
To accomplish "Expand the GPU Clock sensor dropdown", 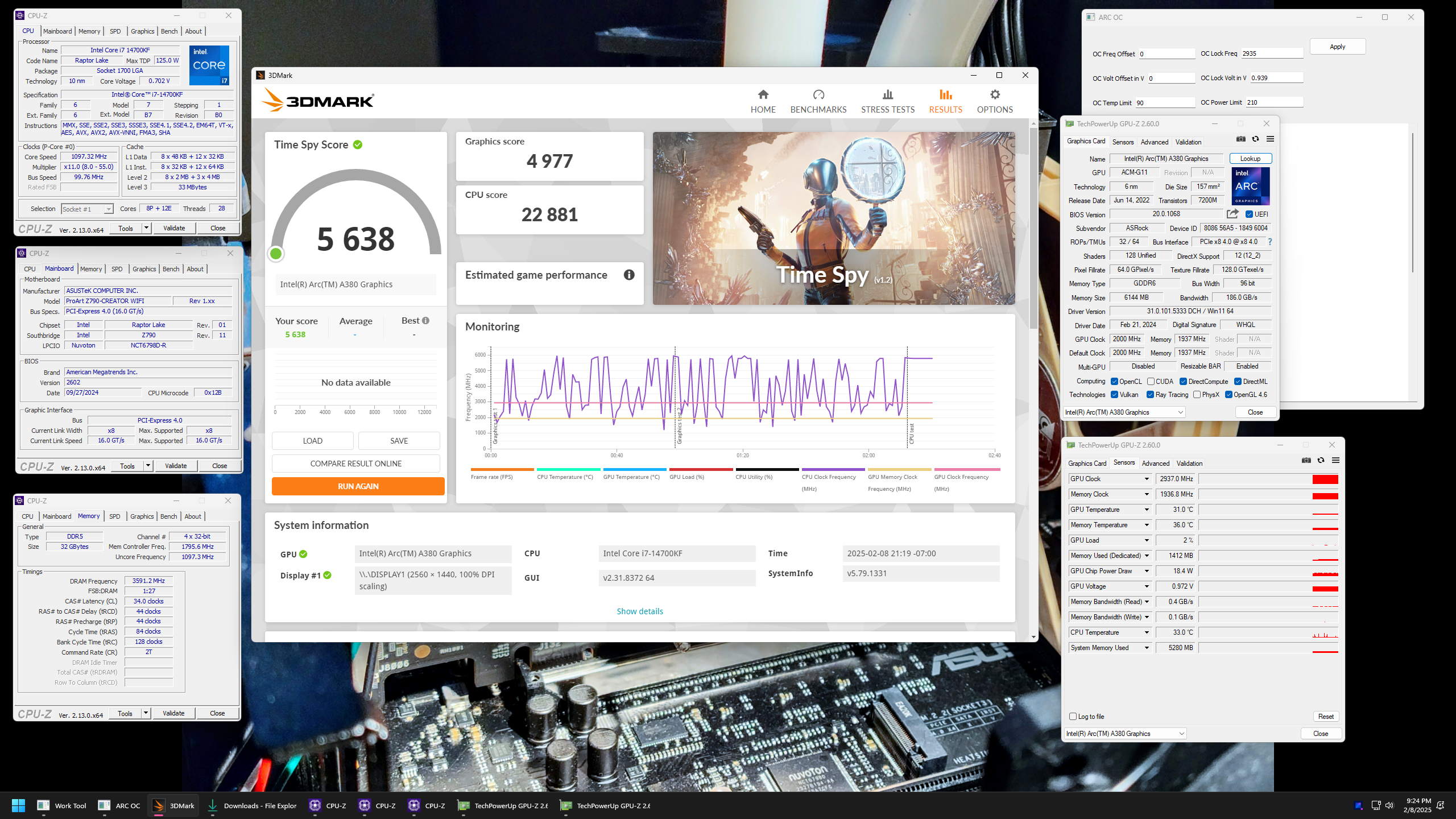I will (1147, 479).
